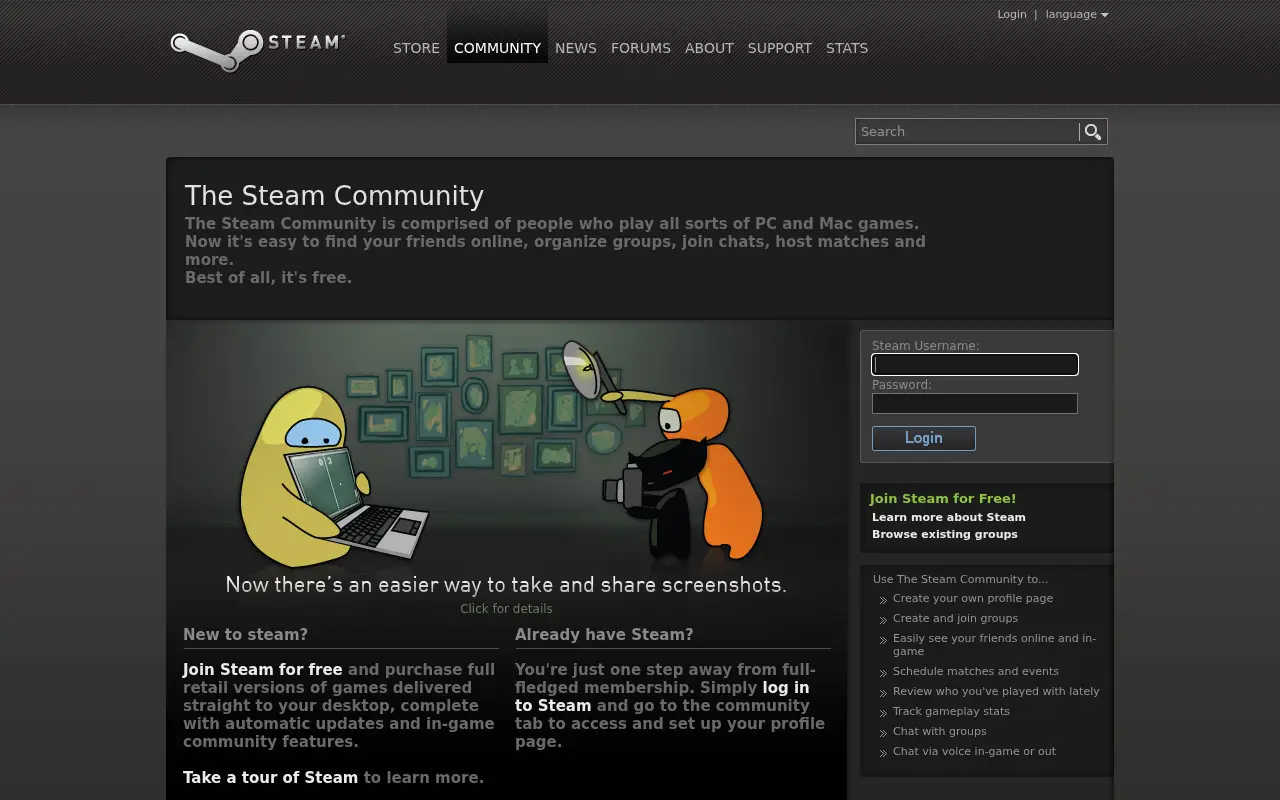Image resolution: width=1280 pixels, height=800 pixels.
Task: Open Browse existing groups link
Action: (945, 534)
